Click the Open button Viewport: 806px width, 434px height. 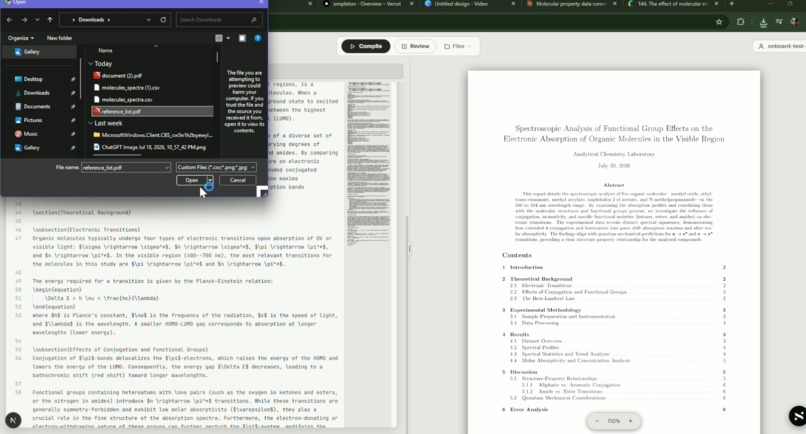[x=191, y=180]
